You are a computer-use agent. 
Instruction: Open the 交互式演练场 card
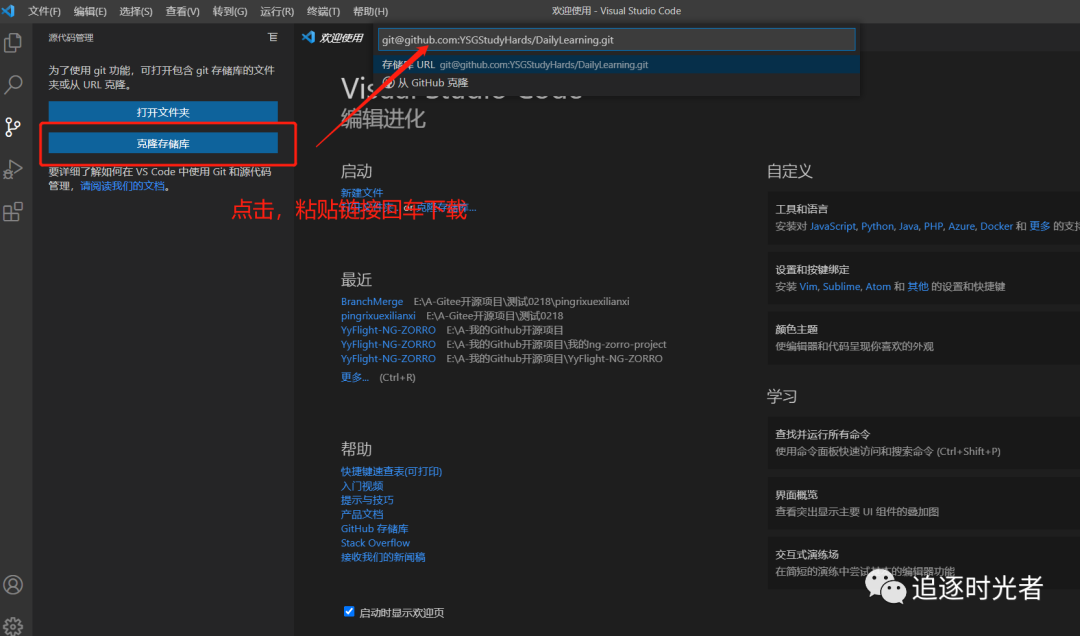[x=924, y=563]
